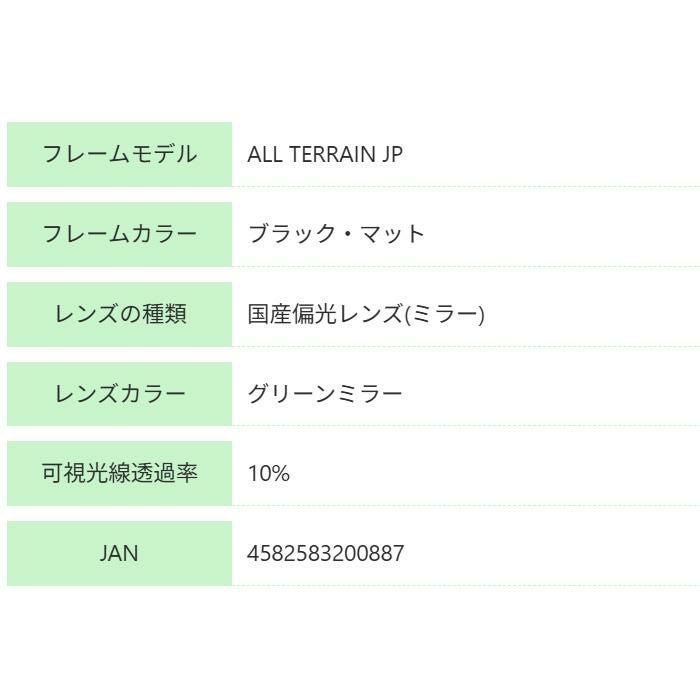Click the (ミラー) parenthetical in lens type
Screen dimensions: 700x700
444,314
